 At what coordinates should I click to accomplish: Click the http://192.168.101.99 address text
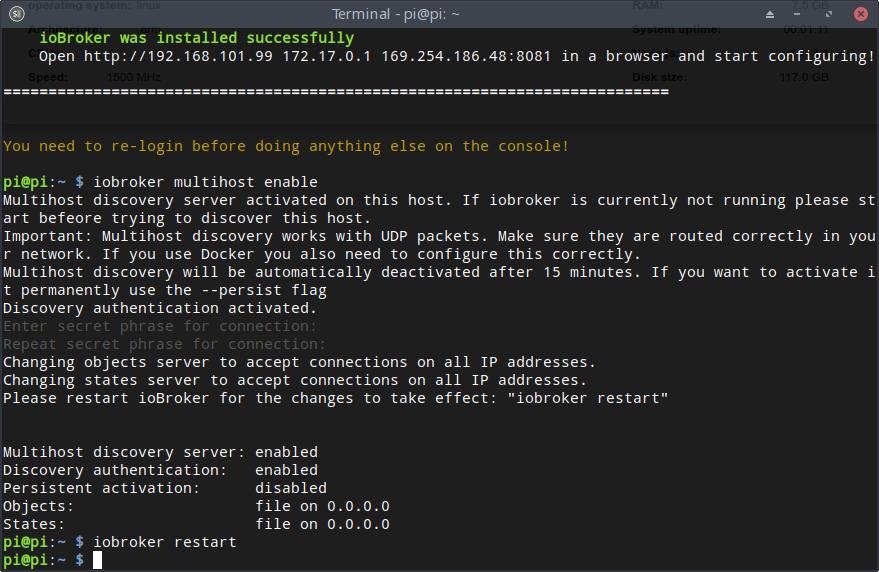pyautogui.click(x=178, y=56)
